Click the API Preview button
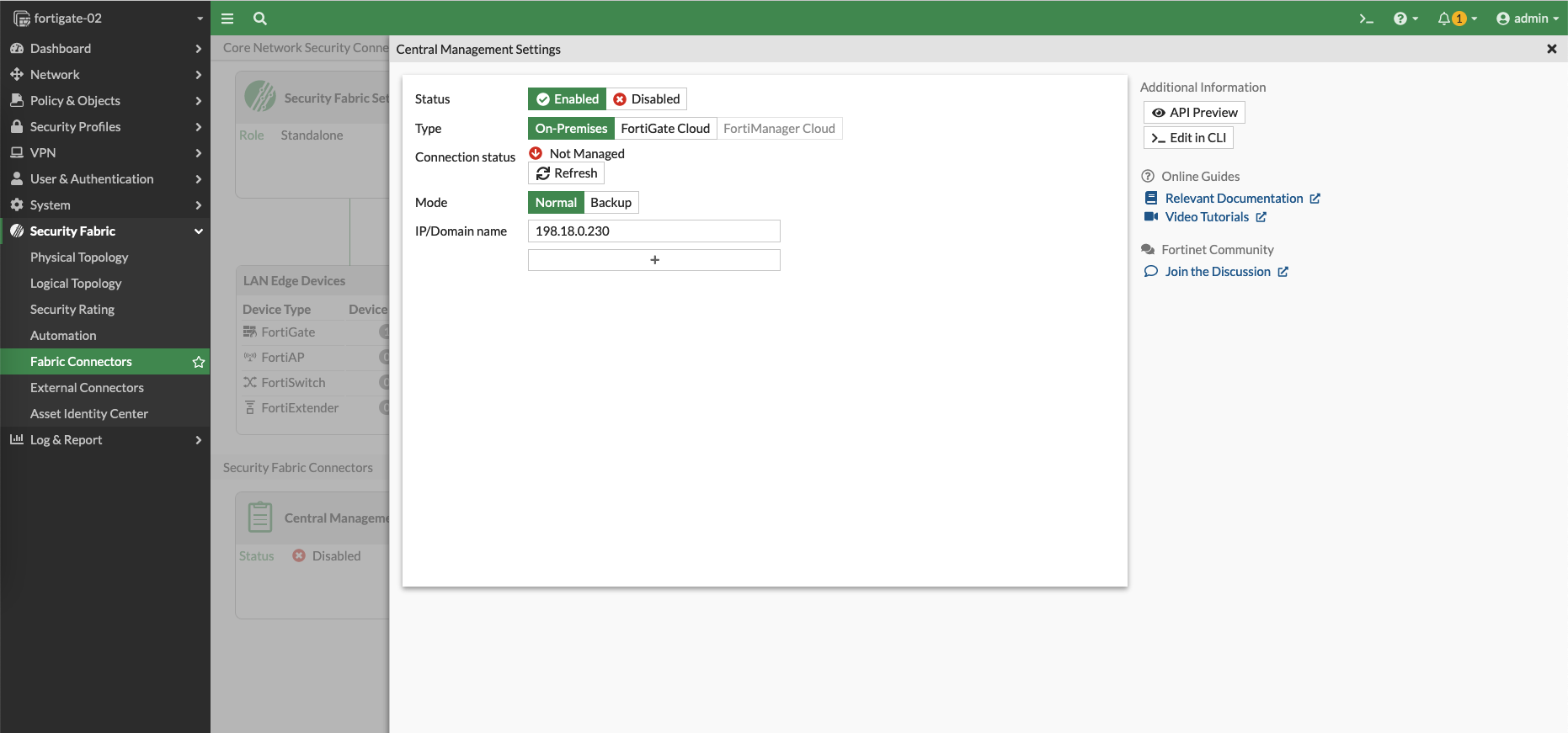This screenshot has height=733, width=1568. [x=1193, y=113]
